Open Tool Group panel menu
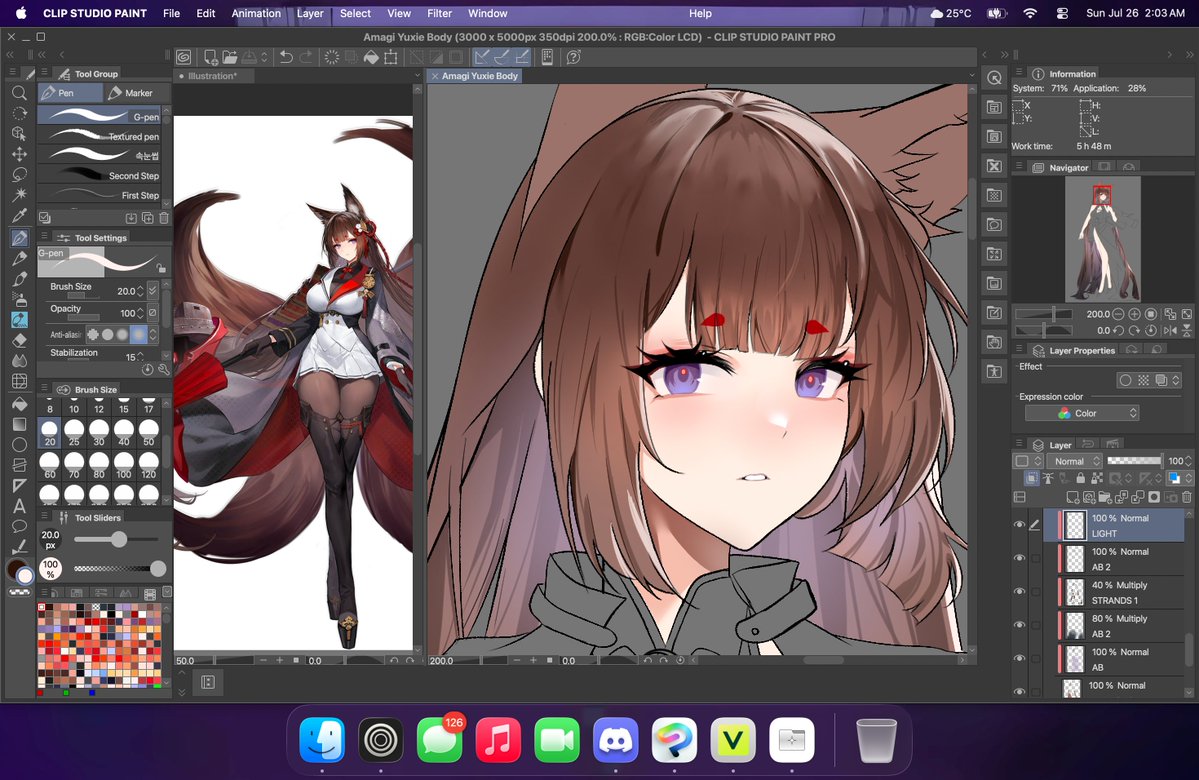 (44, 73)
